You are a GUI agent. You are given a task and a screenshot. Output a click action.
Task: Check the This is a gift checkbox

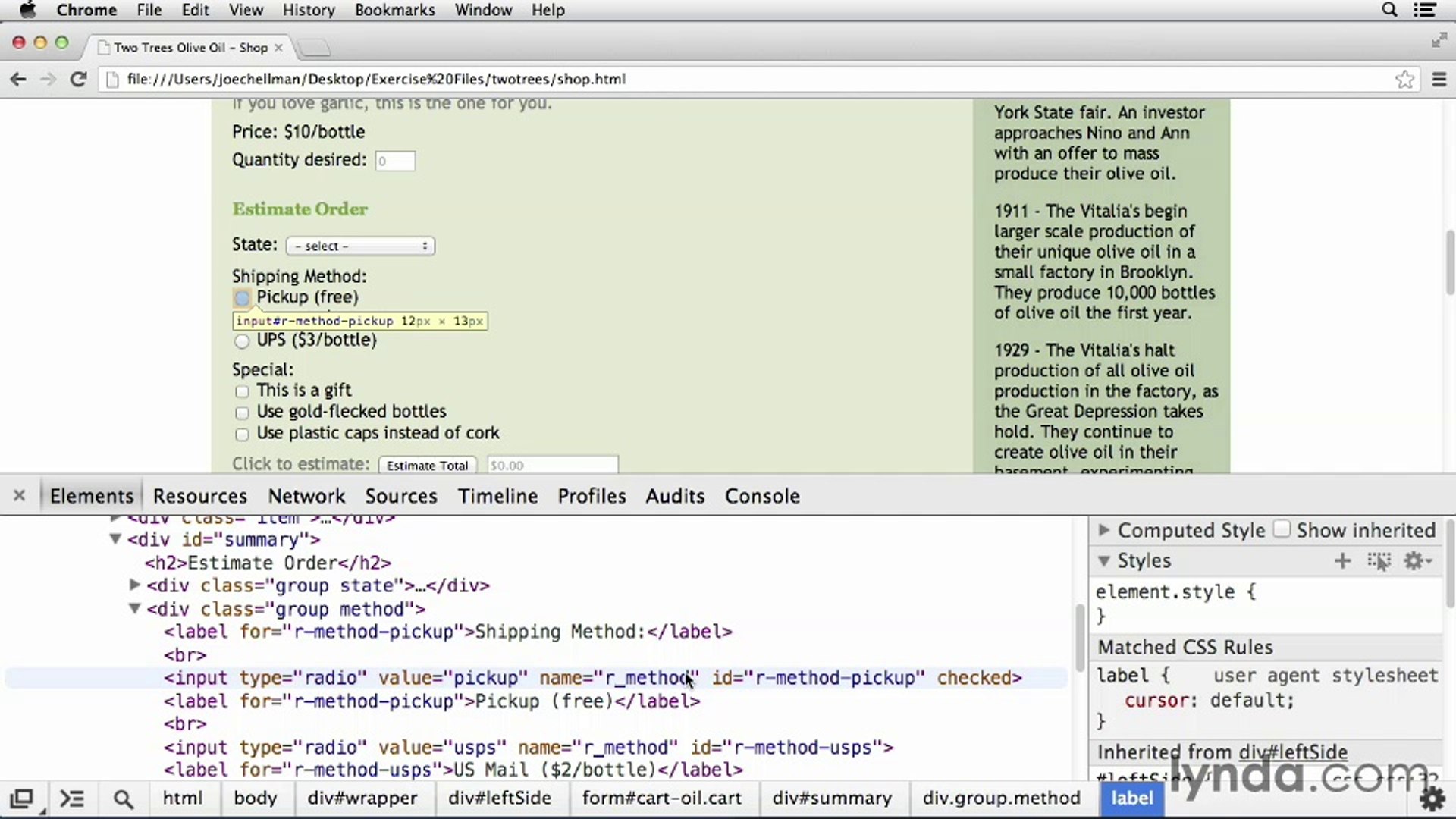241,391
